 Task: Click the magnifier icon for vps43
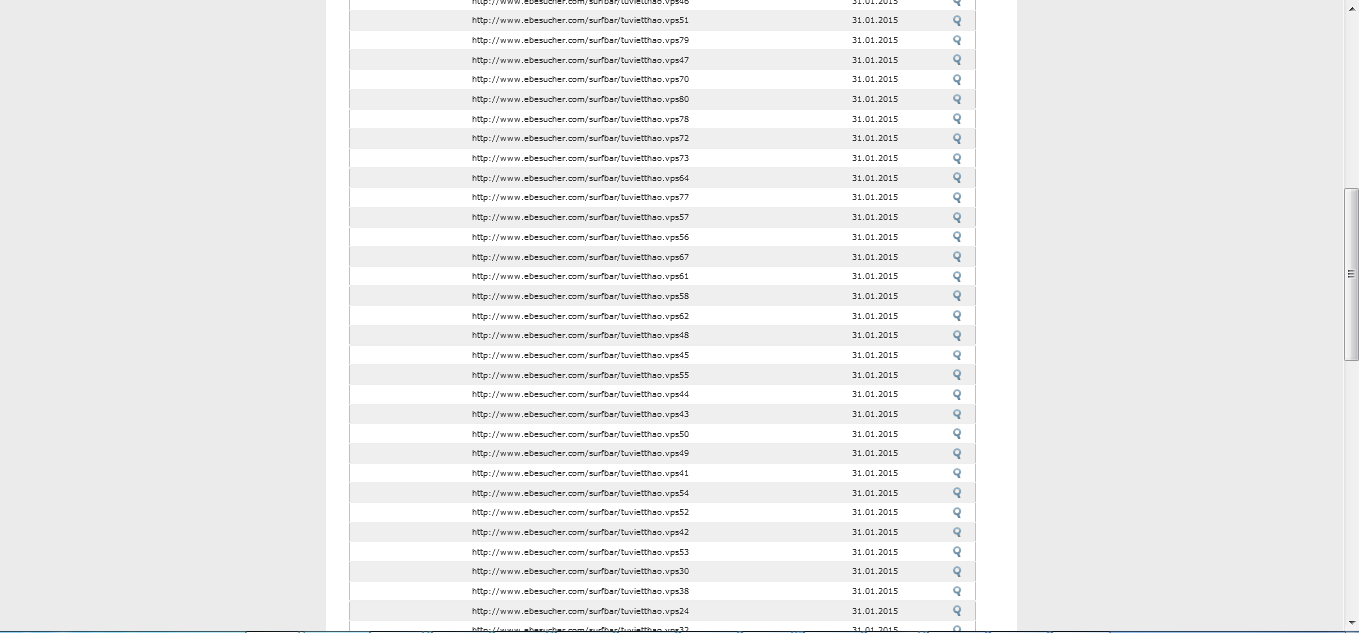957,414
